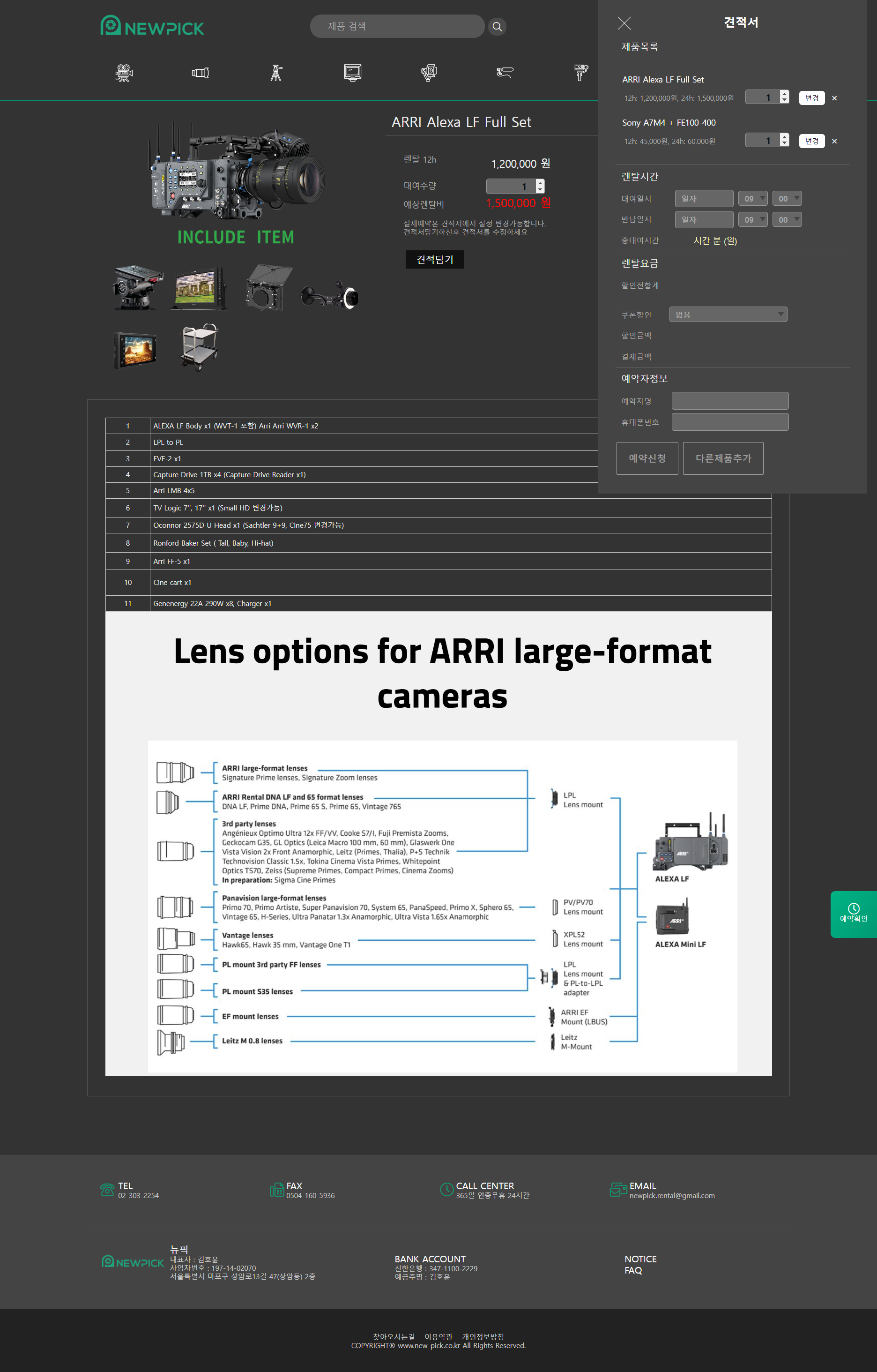Click the newpick.rental@gmail.com email text
877x1372 pixels.
(x=671, y=1195)
